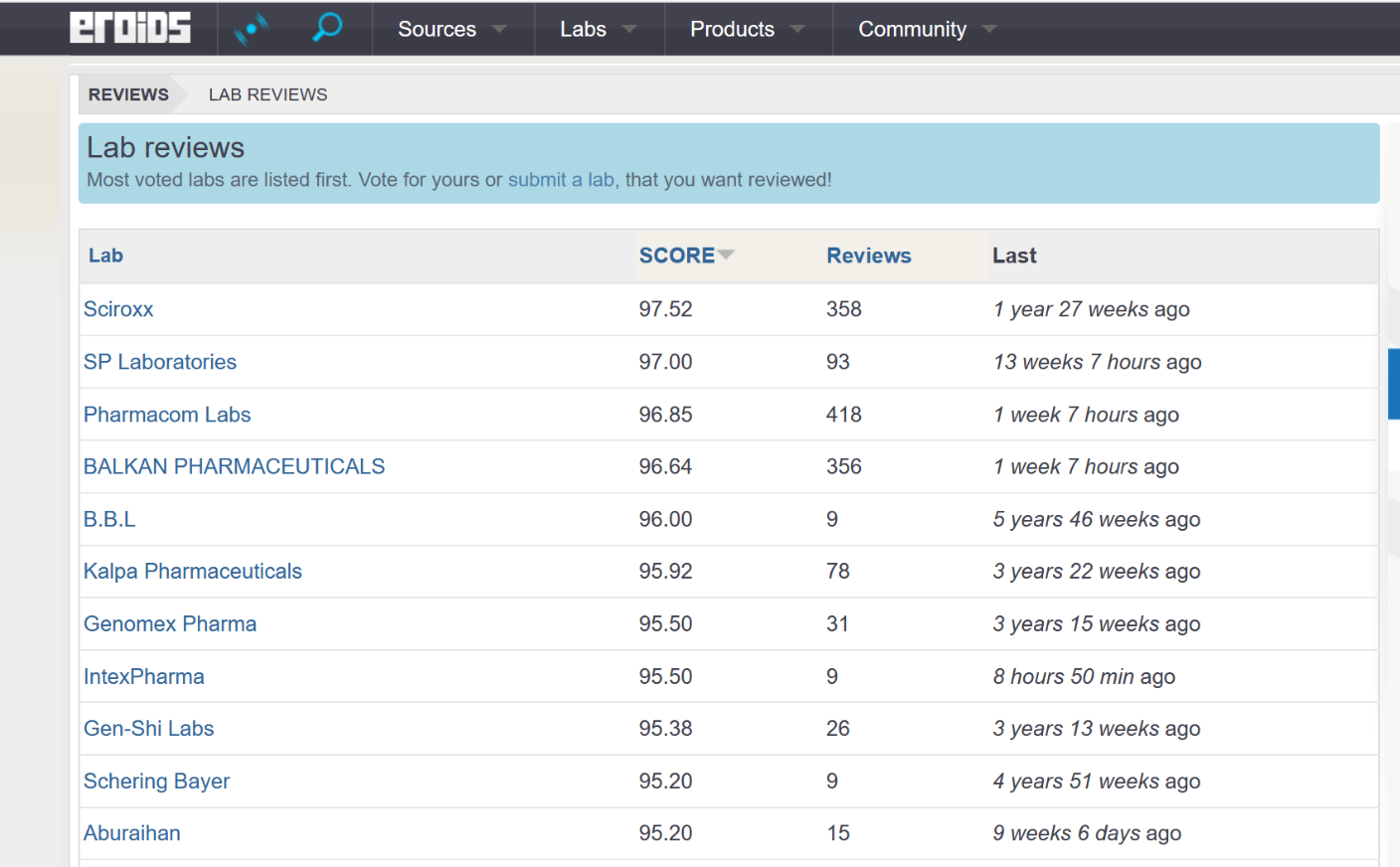Sort table by Reviews column

point(868,256)
